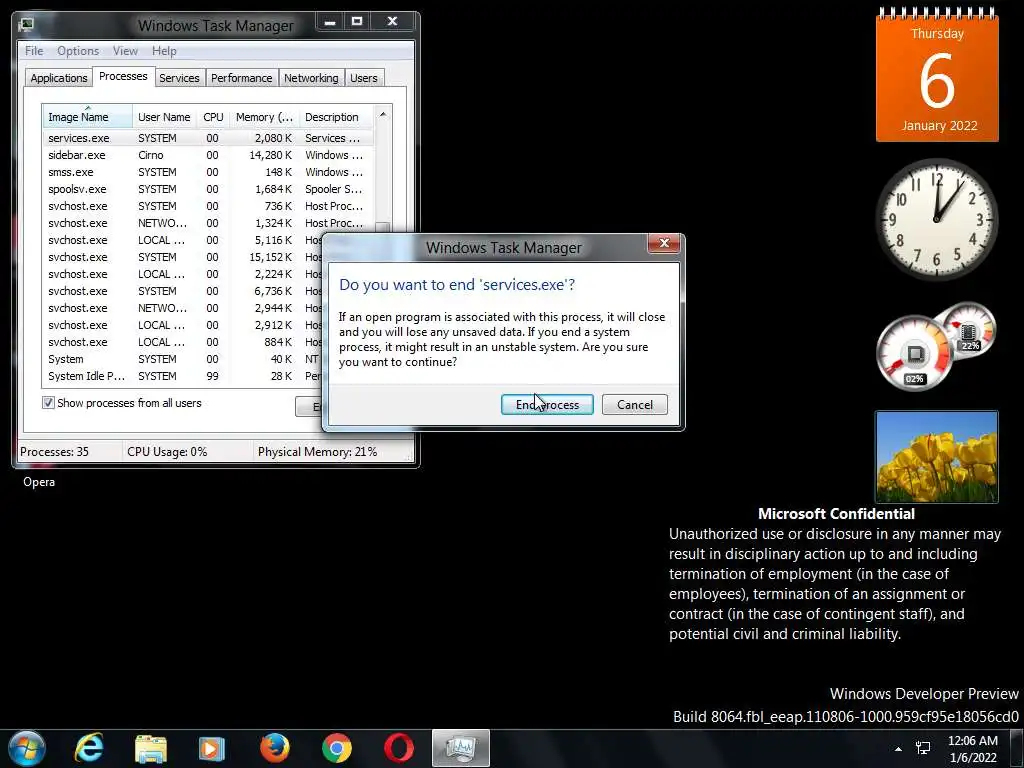The height and width of the screenshot is (768, 1024).
Task: Select svchost.exe row with 884 K memory
Action: point(183,342)
